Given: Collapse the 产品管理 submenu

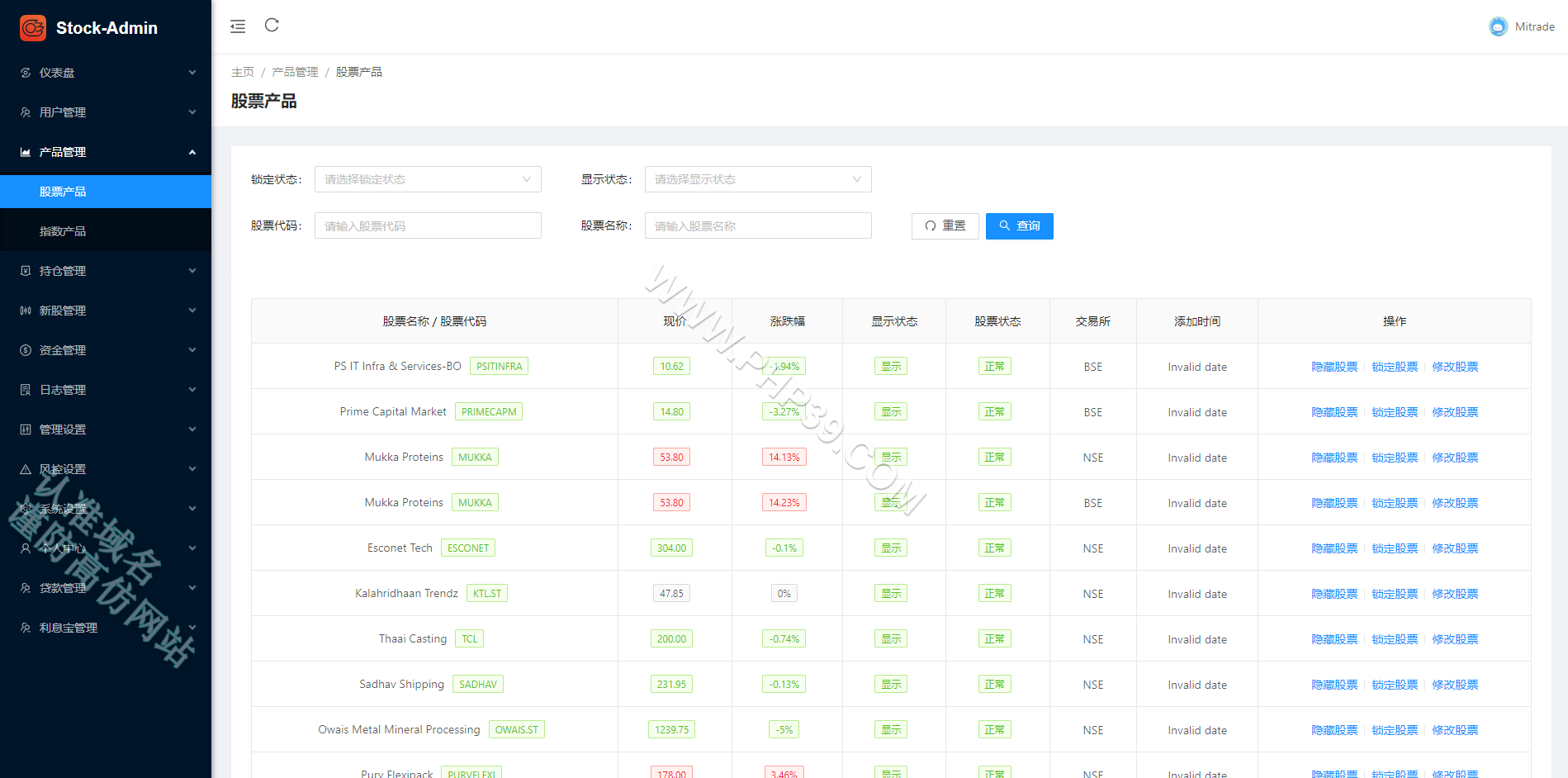Looking at the screenshot, I should (x=106, y=152).
